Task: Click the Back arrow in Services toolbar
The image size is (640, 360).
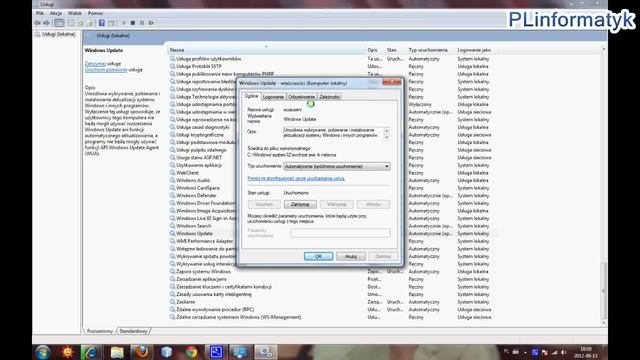Action: [38, 23]
